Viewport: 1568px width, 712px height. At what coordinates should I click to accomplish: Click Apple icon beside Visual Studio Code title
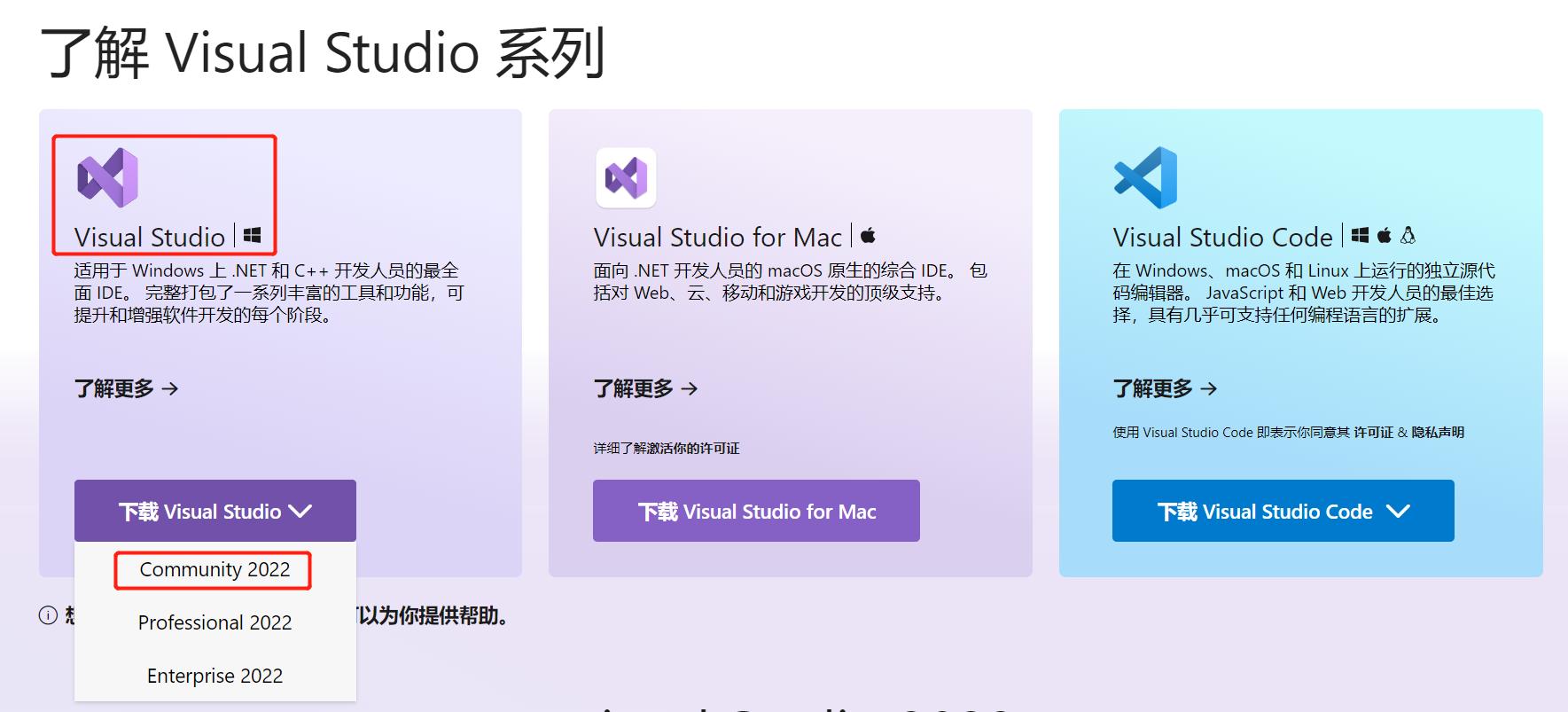pos(1384,235)
